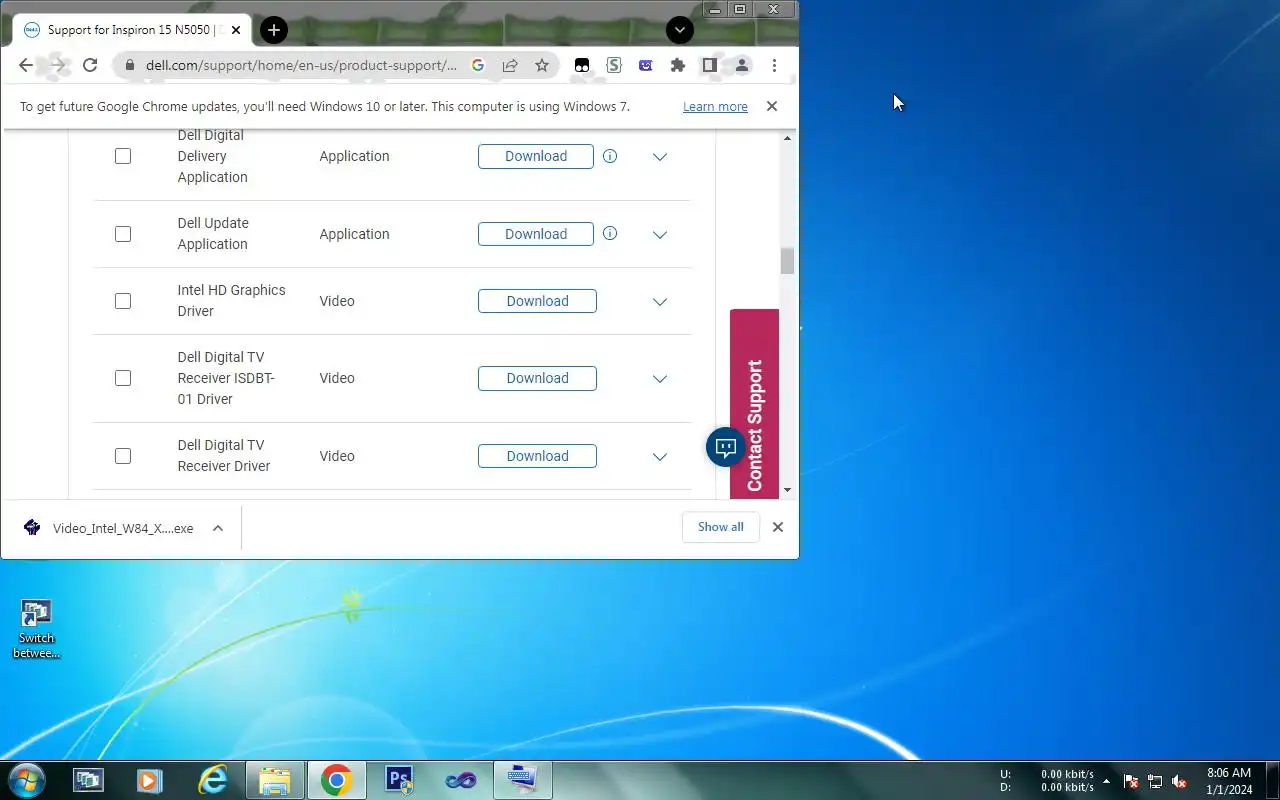Click the forward navigation arrow
The image size is (1280, 800).
(x=58, y=65)
